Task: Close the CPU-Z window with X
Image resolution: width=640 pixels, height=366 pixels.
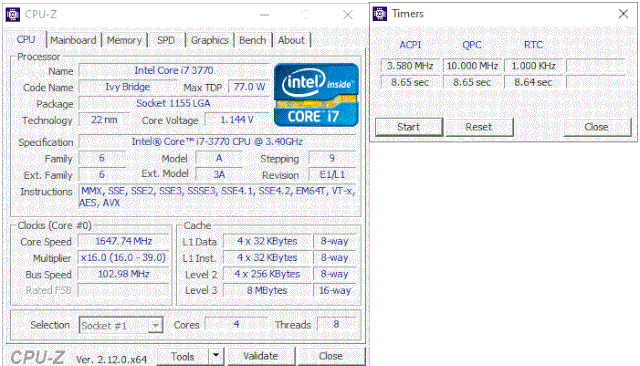Action: tap(348, 15)
